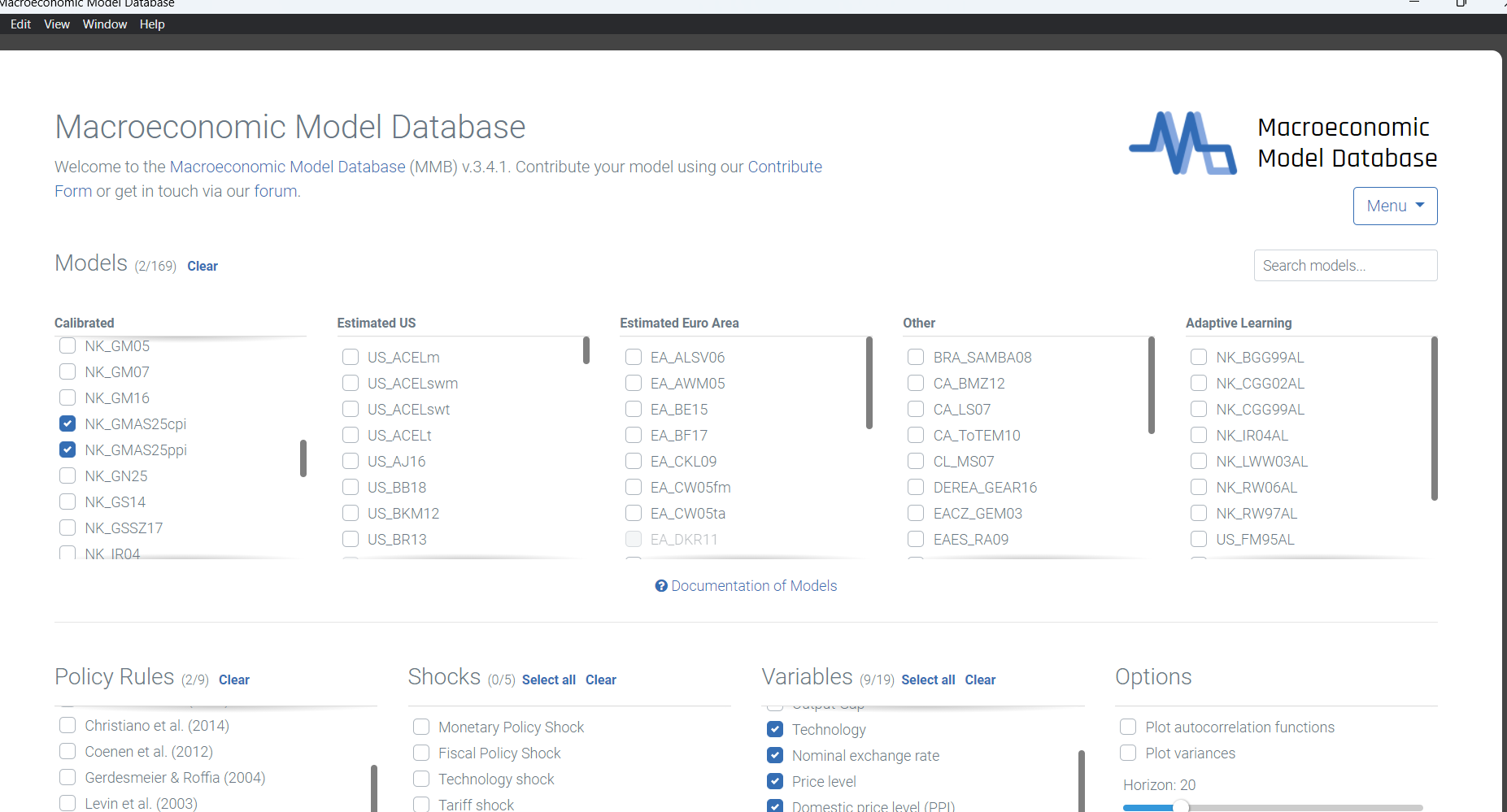Screen dimensions: 1507x812
Task: Visit the forum link
Action: (275, 192)
